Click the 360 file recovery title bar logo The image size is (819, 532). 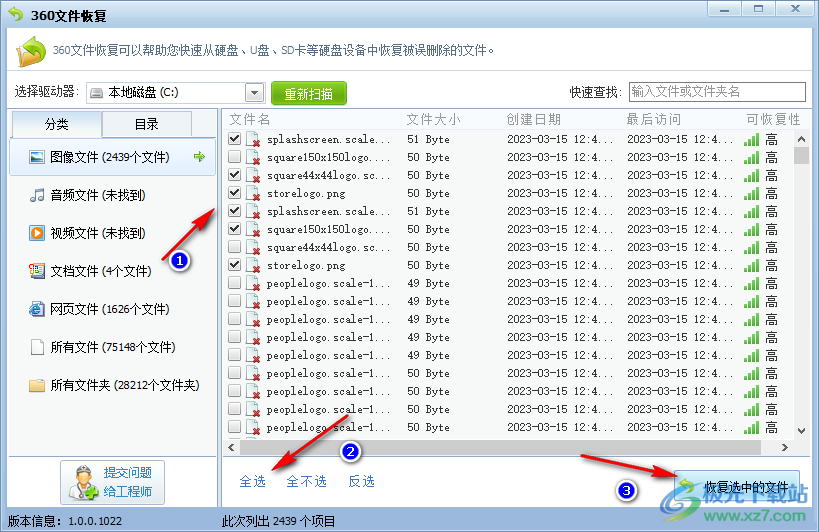tap(16, 15)
